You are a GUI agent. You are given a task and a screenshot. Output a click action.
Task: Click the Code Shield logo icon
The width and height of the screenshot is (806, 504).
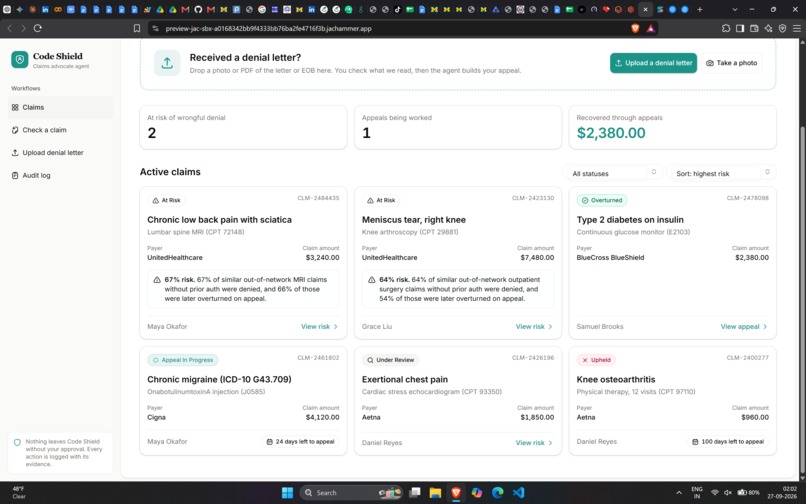click(20, 60)
